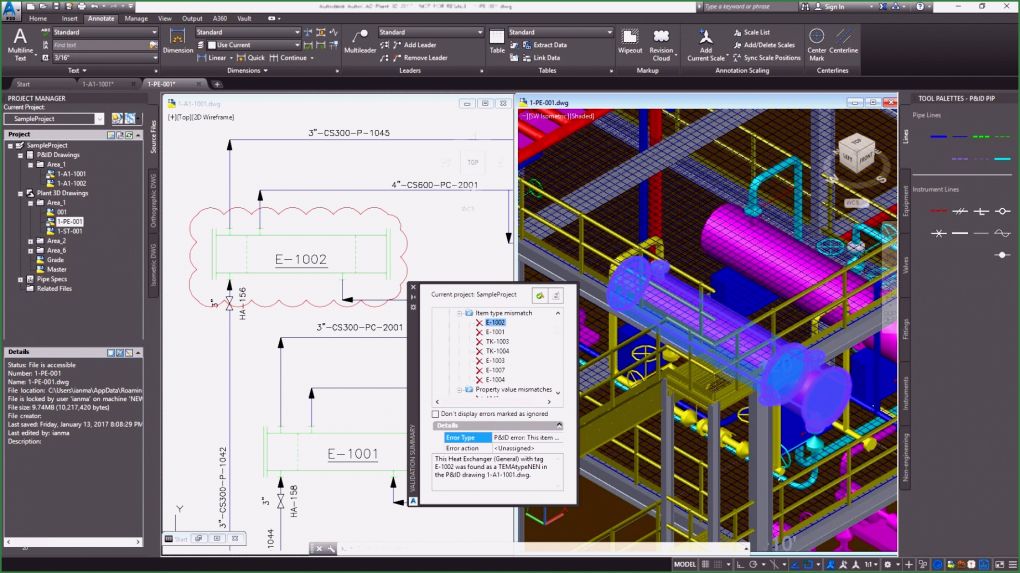
Task: Select 1-ST-001 in the project tree
Action: coord(70,232)
